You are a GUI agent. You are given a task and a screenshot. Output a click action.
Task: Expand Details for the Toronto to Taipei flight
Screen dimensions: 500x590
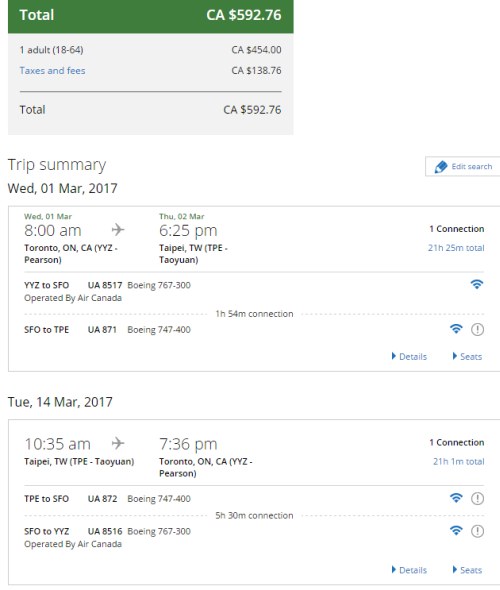click(409, 356)
